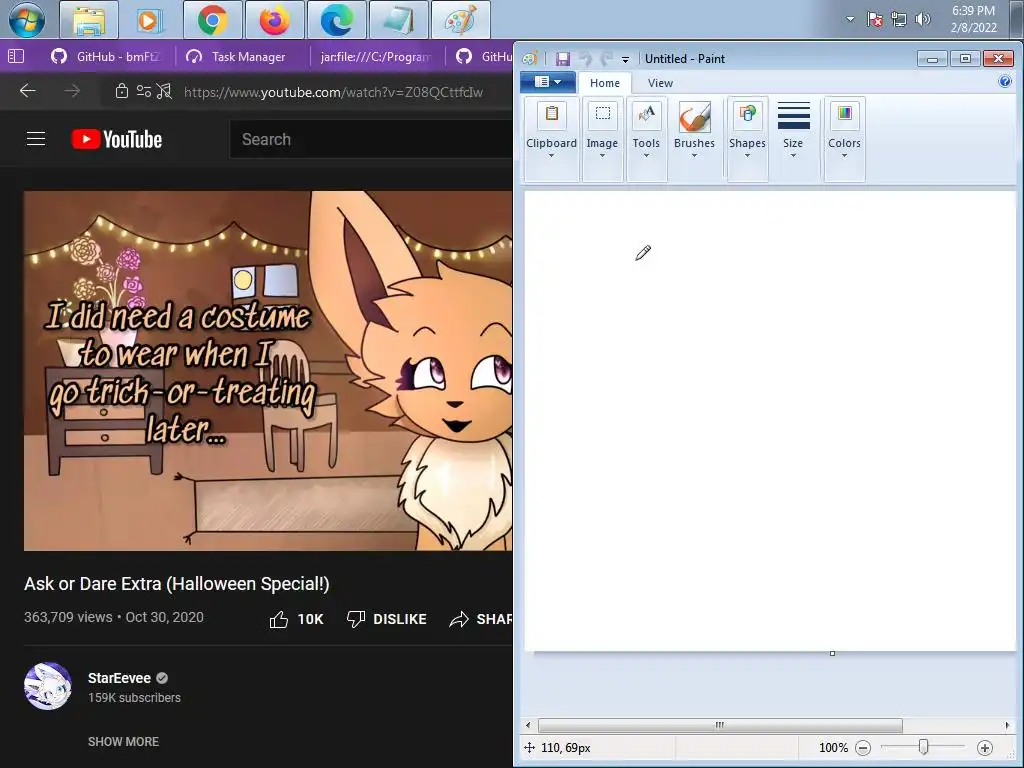Click the network tray icon

pos(899,20)
